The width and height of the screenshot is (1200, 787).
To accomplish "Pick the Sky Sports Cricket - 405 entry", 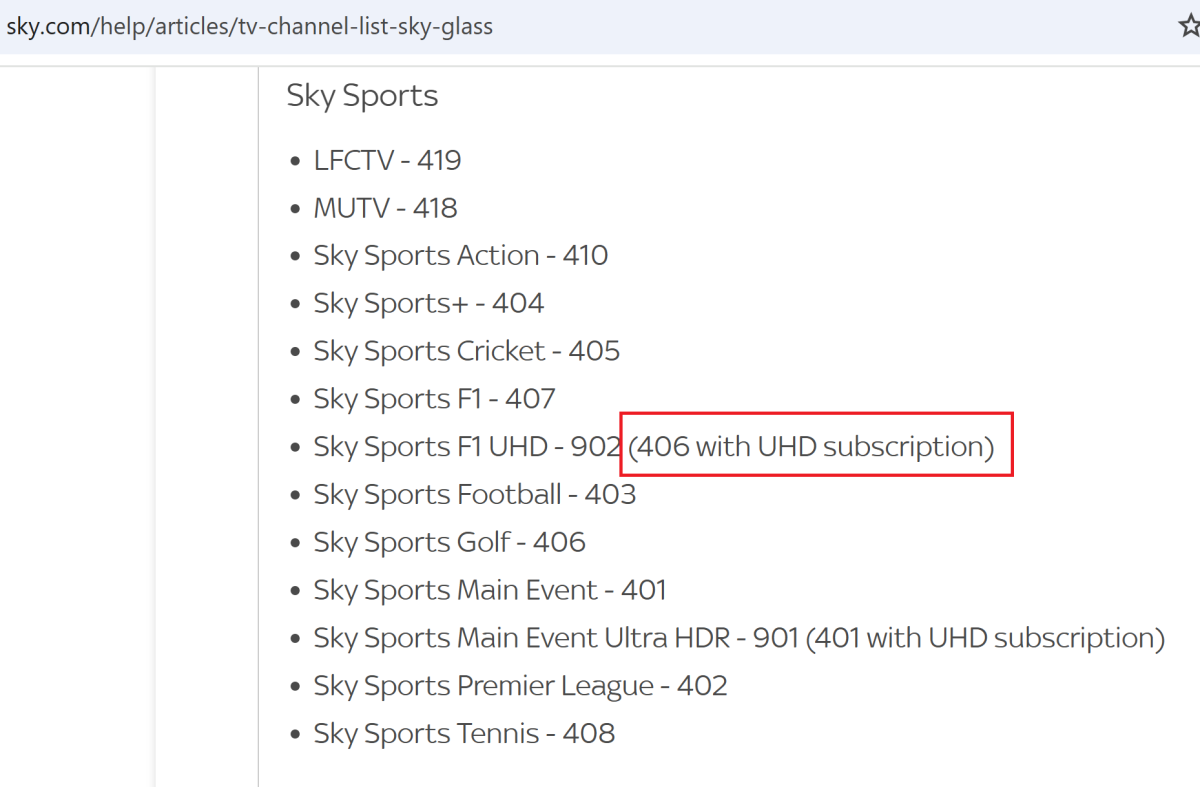I will (466, 351).
